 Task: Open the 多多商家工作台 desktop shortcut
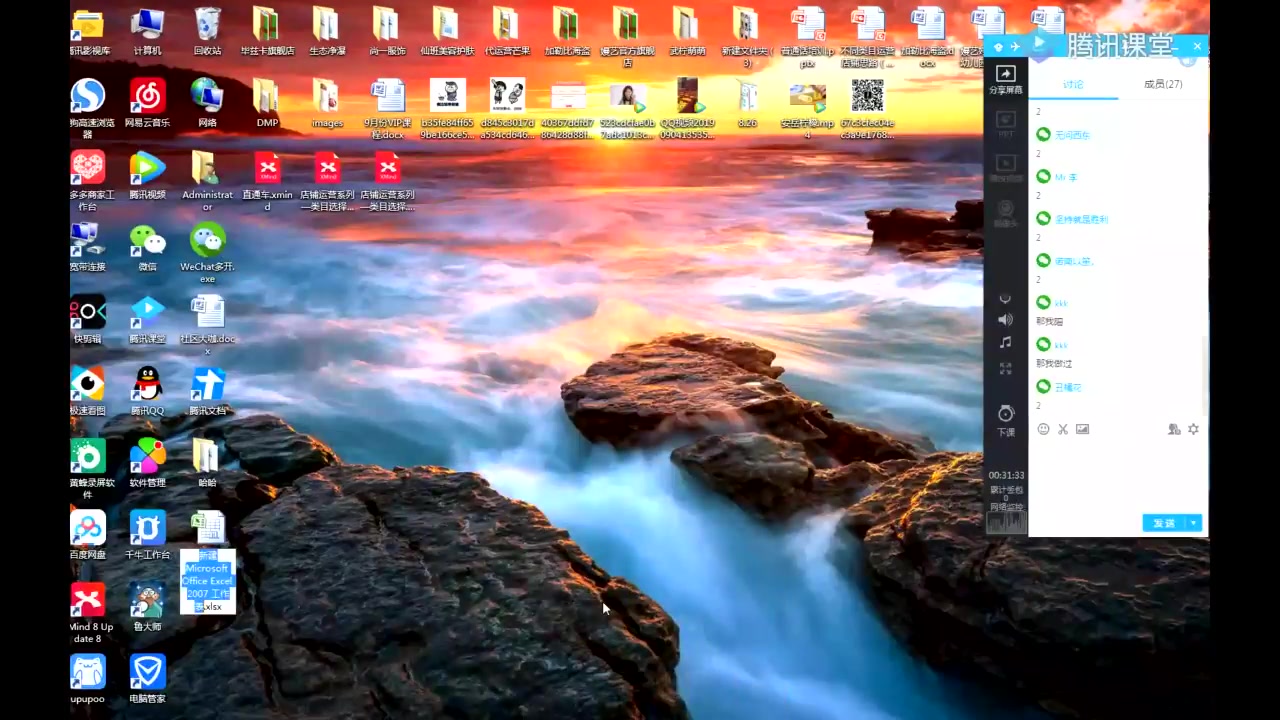click(87, 181)
